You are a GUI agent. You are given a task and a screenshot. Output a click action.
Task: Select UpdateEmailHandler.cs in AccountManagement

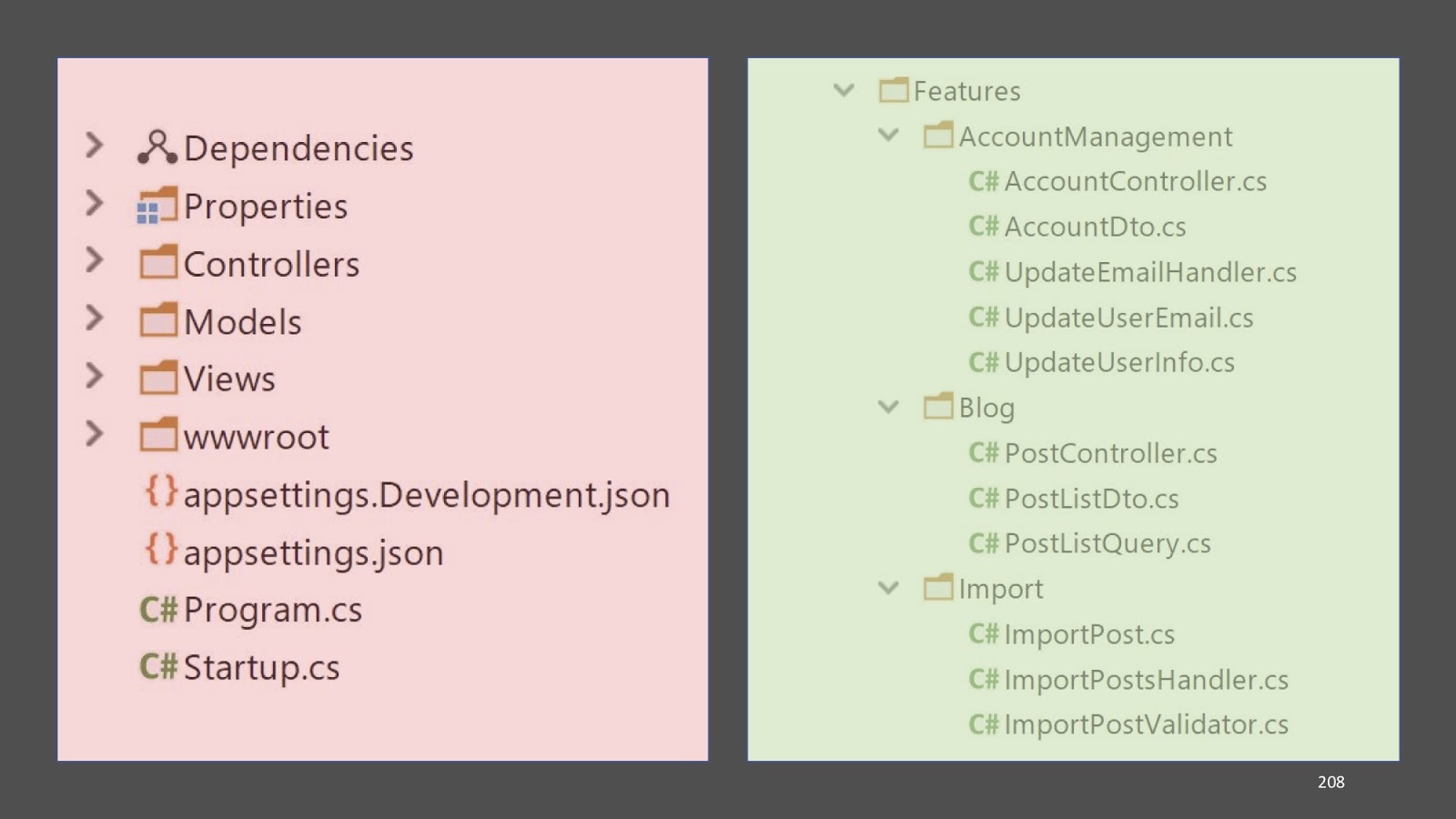1150,272
